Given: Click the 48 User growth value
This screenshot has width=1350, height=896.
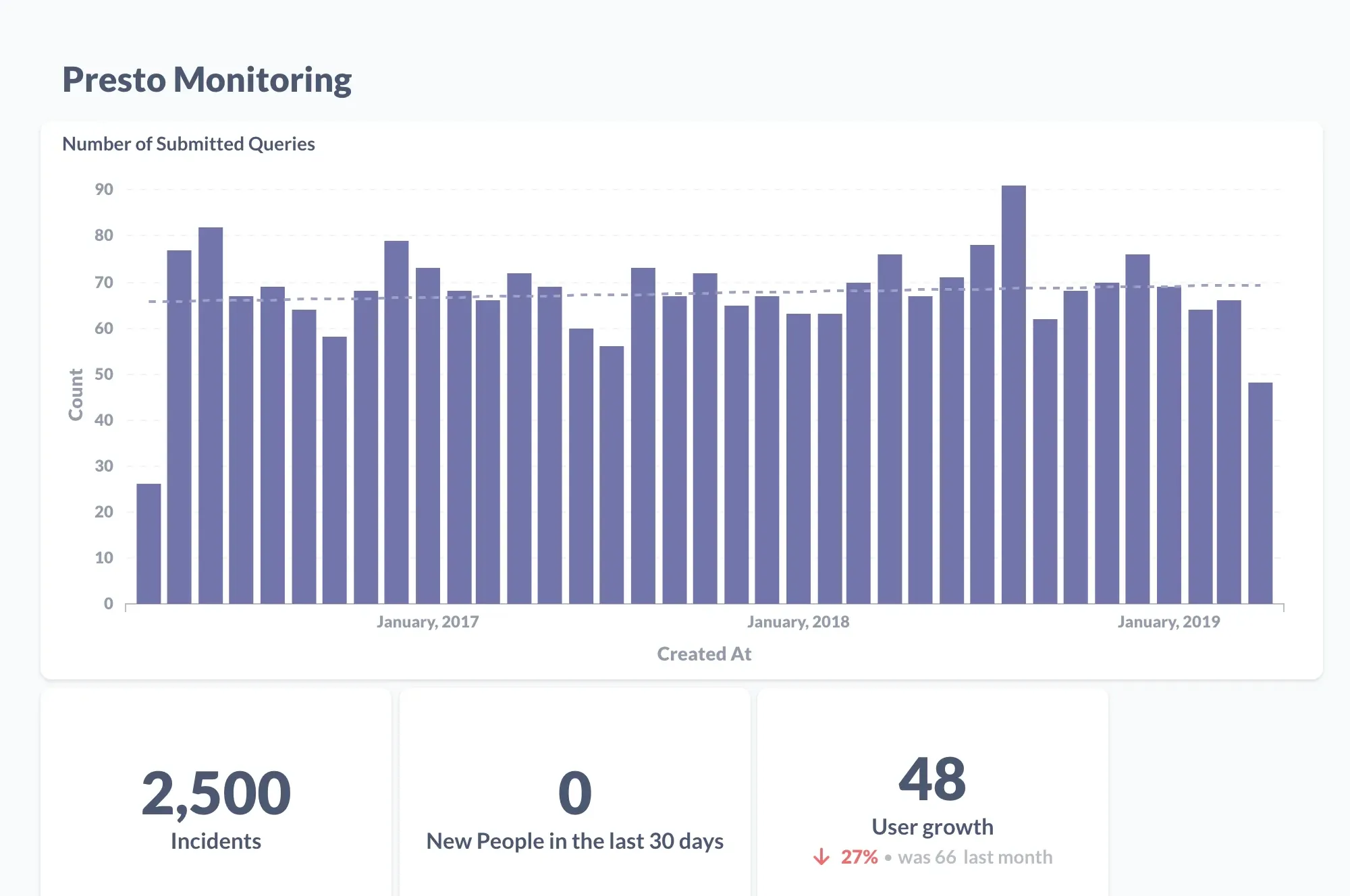Looking at the screenshot, I should pyautogui.click(x=932, y=779).
